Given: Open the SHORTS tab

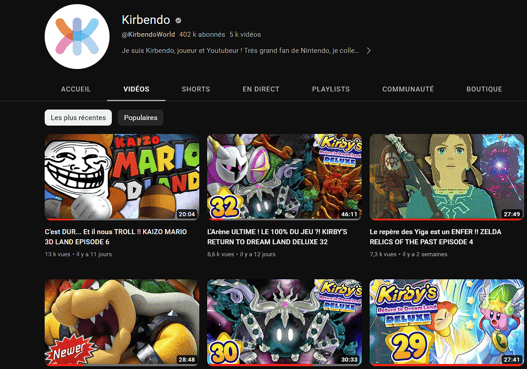Looking at the screenshot, I should pos(196,89).
